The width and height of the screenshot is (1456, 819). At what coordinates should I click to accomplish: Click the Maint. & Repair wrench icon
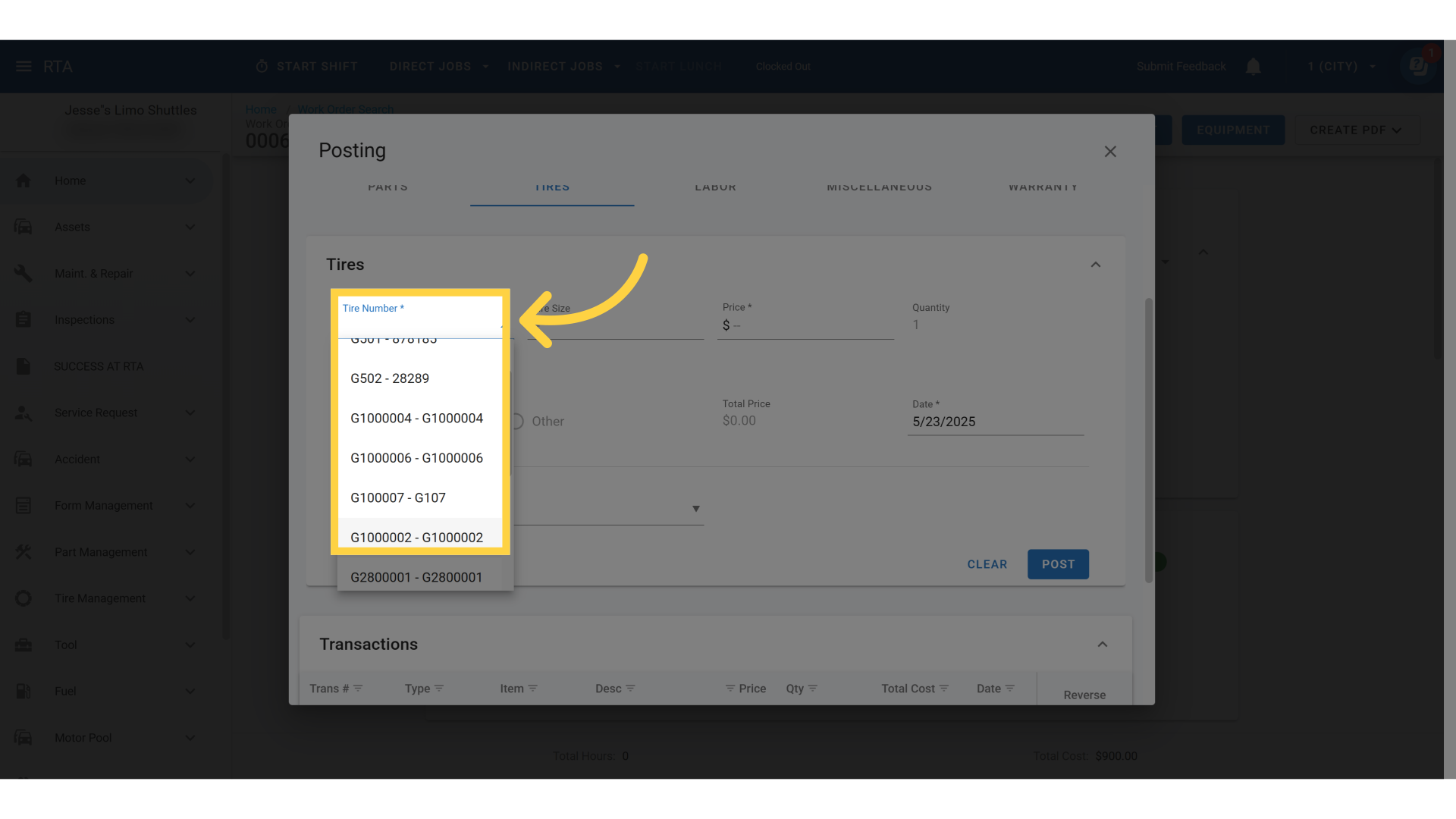click(x=24, y=273)
